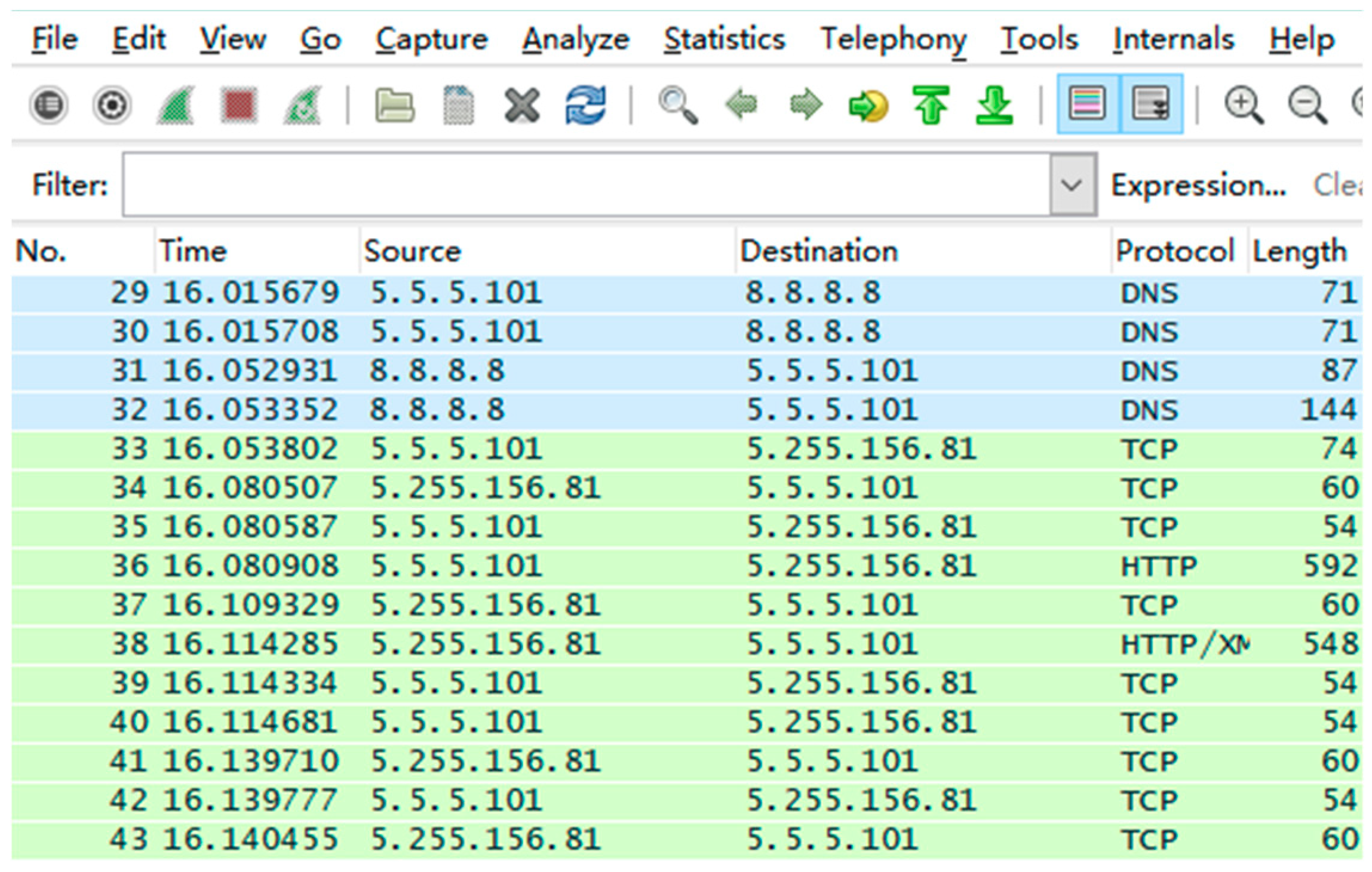The image size is (1372, 872).
Task: Toggle auto scroll in live capture
Action: (1151, 104)
